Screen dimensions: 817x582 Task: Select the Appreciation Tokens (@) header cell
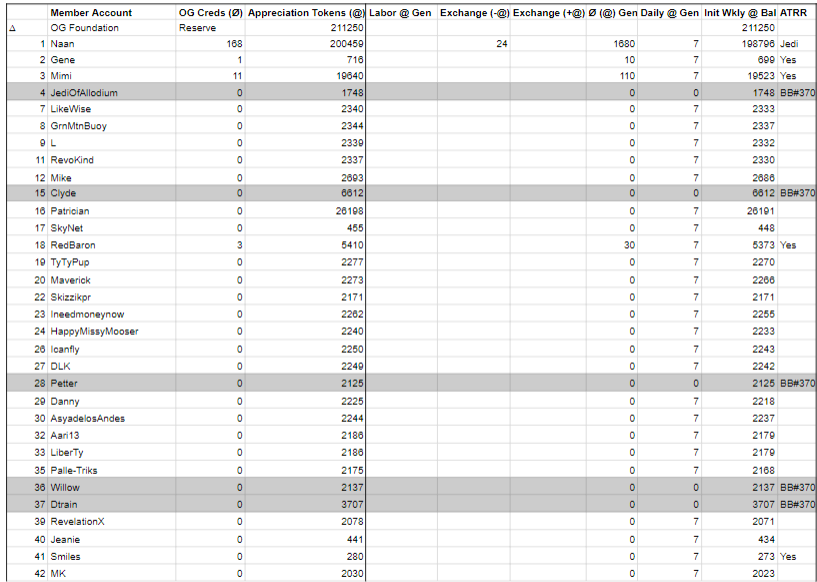[x=305, y=13]
